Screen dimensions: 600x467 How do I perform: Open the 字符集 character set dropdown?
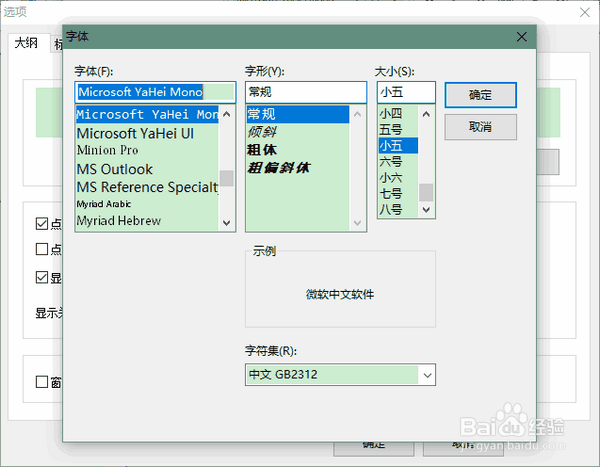pos(427,375)
